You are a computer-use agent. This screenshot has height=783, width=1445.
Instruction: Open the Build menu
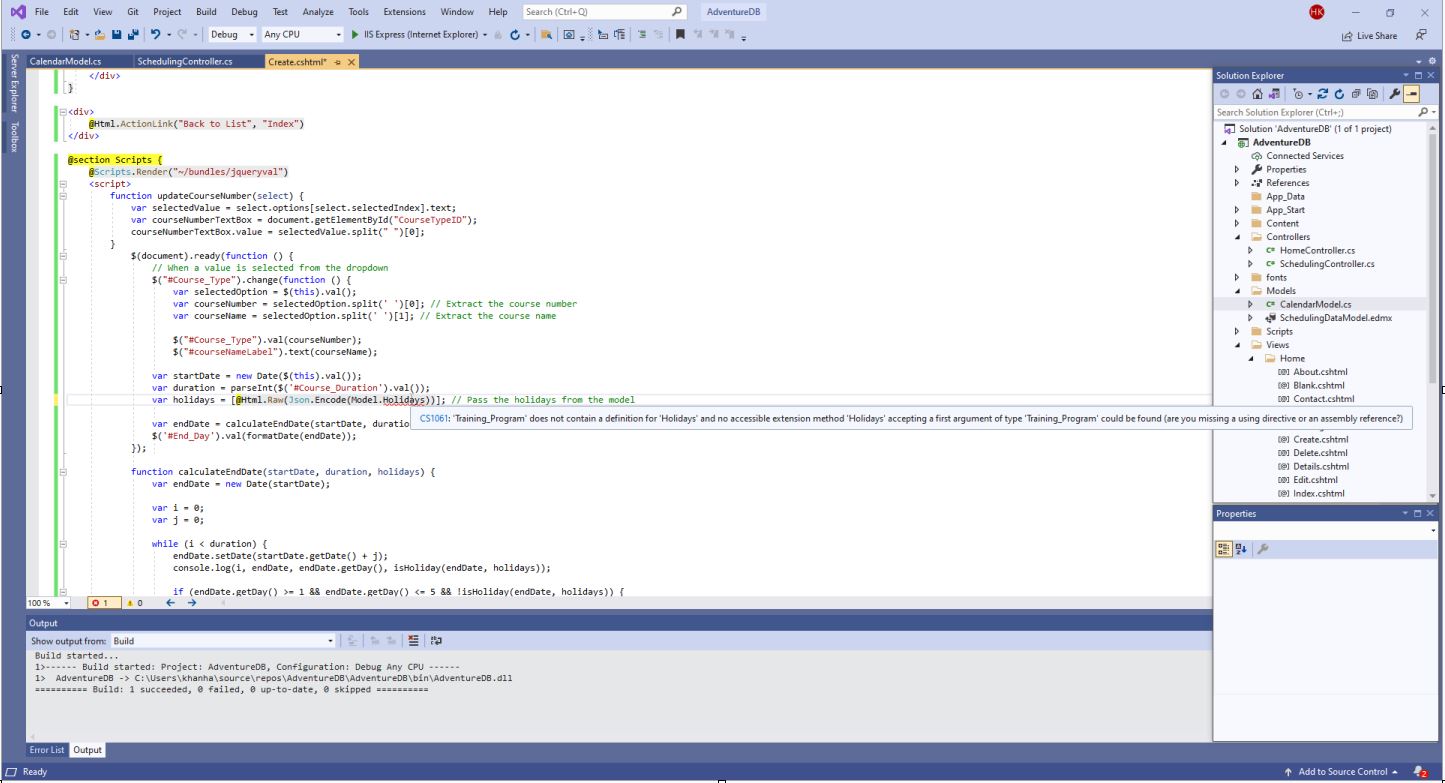coord(206,12)
